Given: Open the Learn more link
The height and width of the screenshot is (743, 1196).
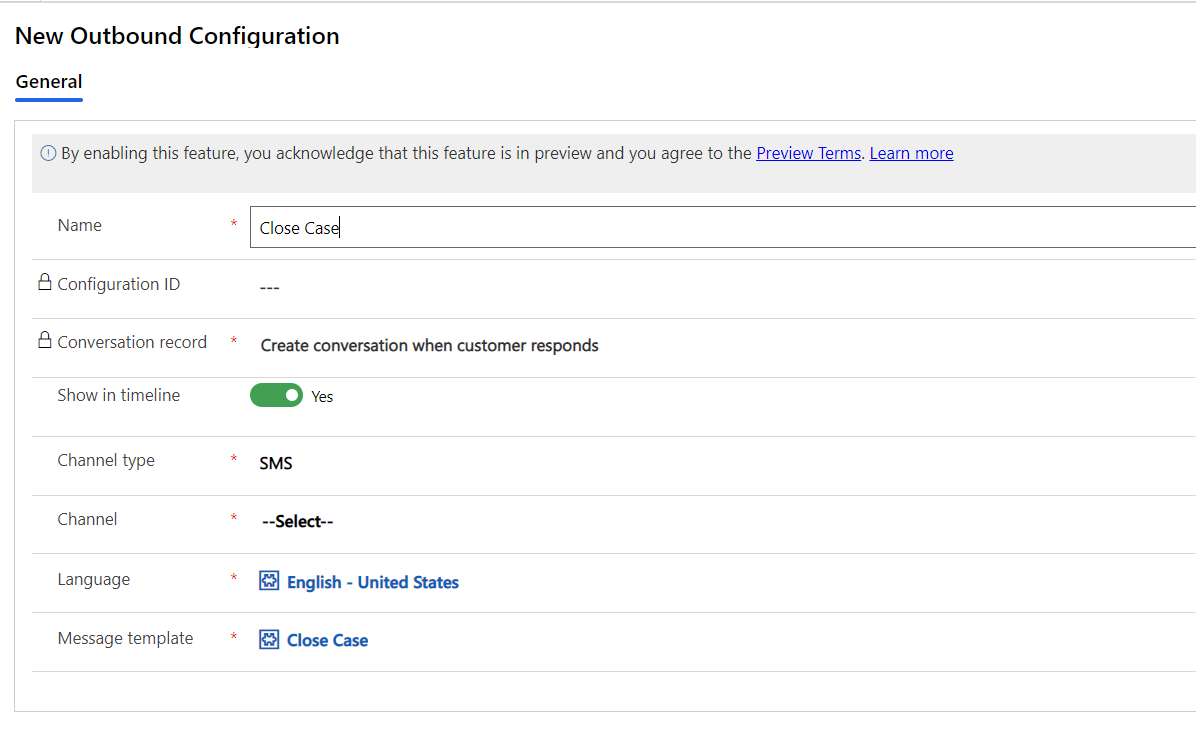Looking at the screenshot, I should (x=911, y=152).
